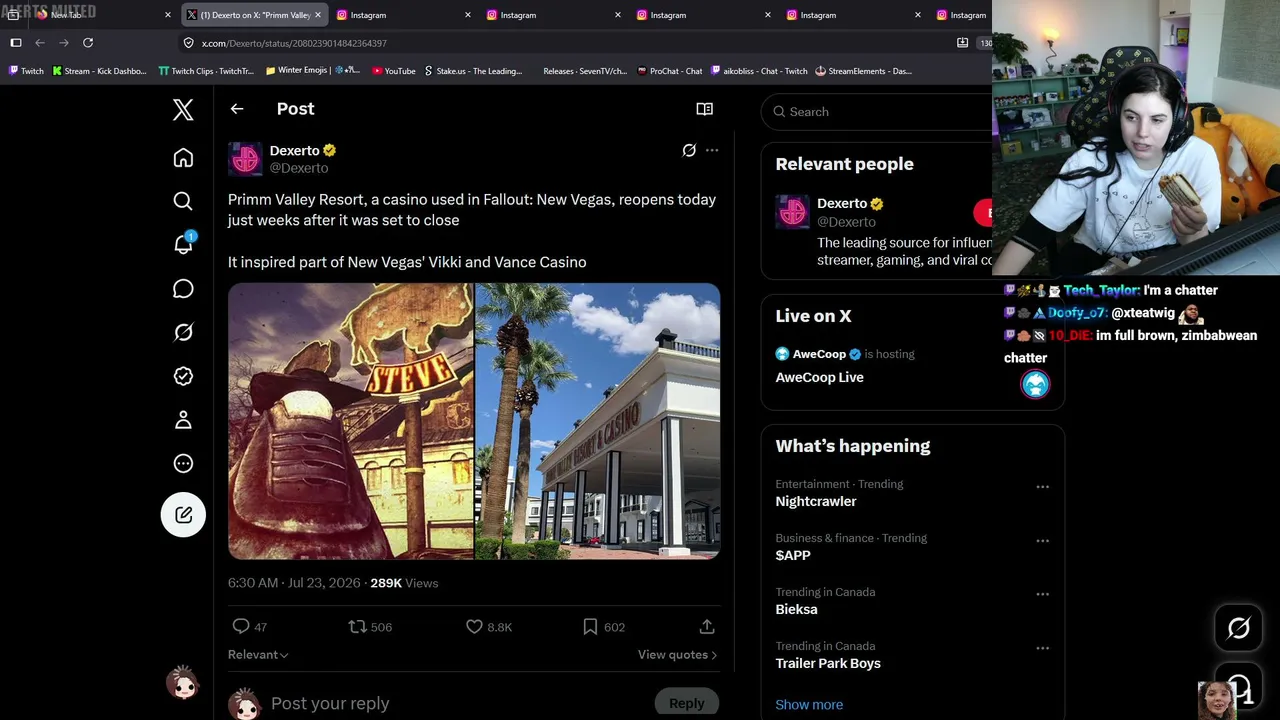Open the YouTube bookmark
Viewport: 1280px width, 720px height.
[393, 71]
